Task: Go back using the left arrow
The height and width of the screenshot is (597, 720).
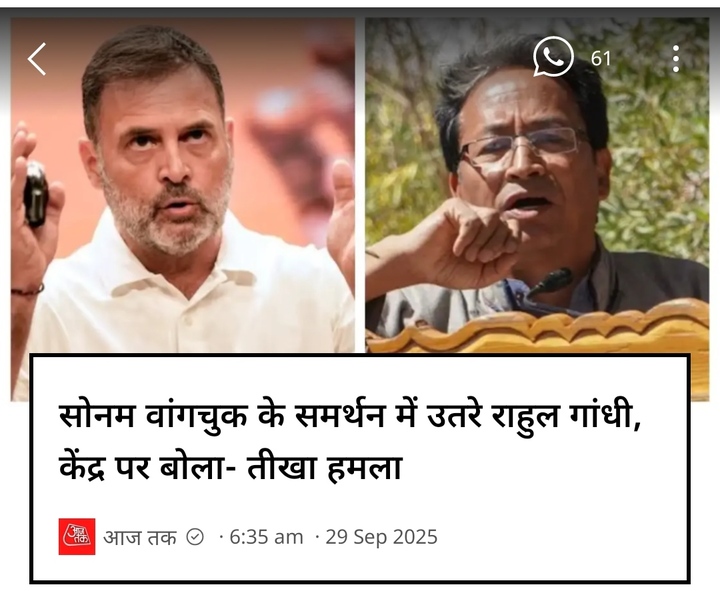Action: (37, 59)
